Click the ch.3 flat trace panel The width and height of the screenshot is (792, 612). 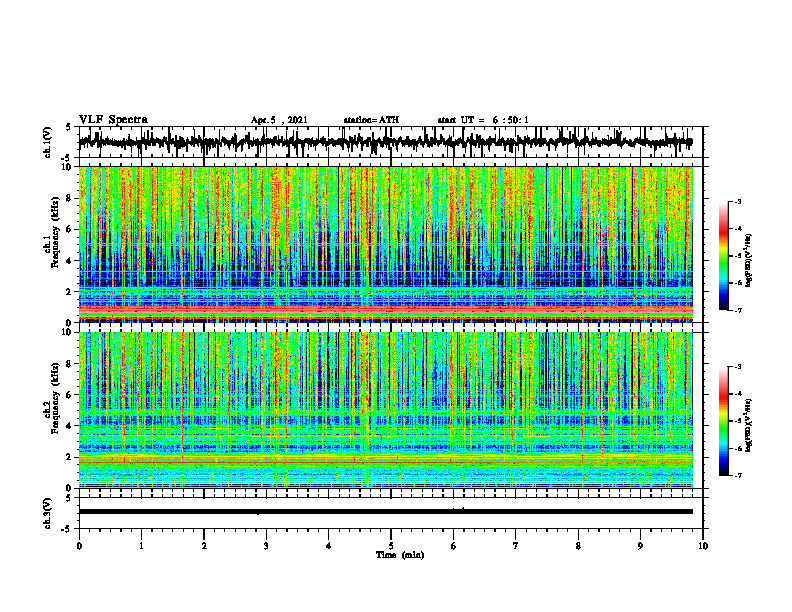[391, 513]
